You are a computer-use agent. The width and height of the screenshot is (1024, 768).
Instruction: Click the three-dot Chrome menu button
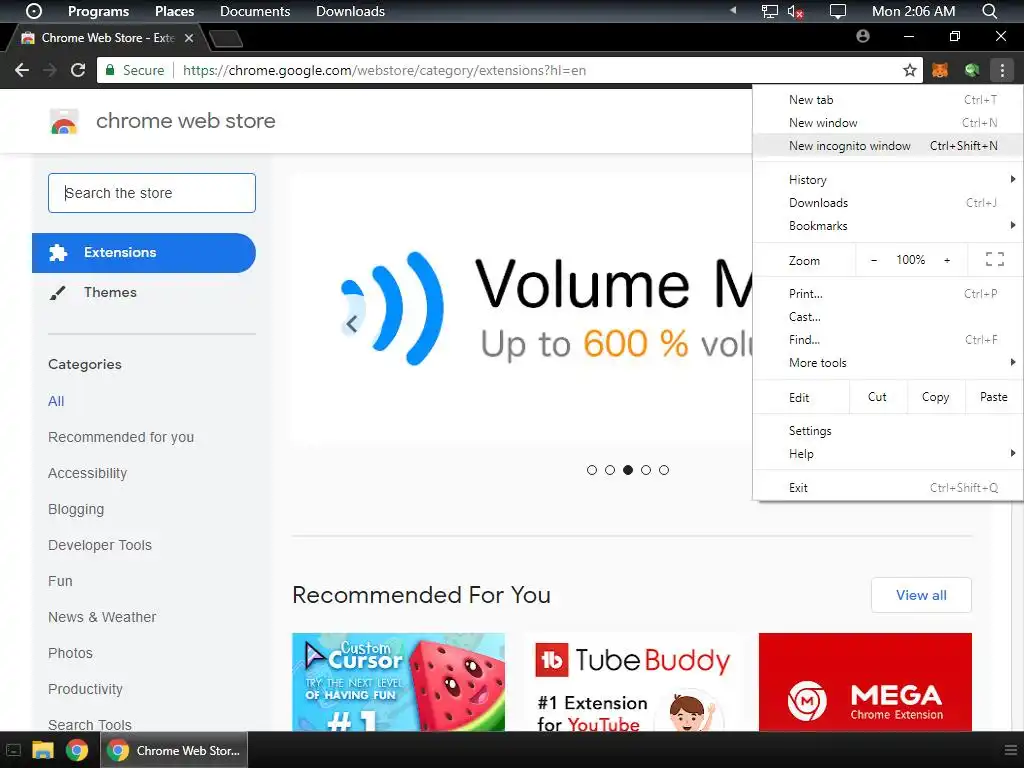pyautogui.click(x=1002, y=70)
